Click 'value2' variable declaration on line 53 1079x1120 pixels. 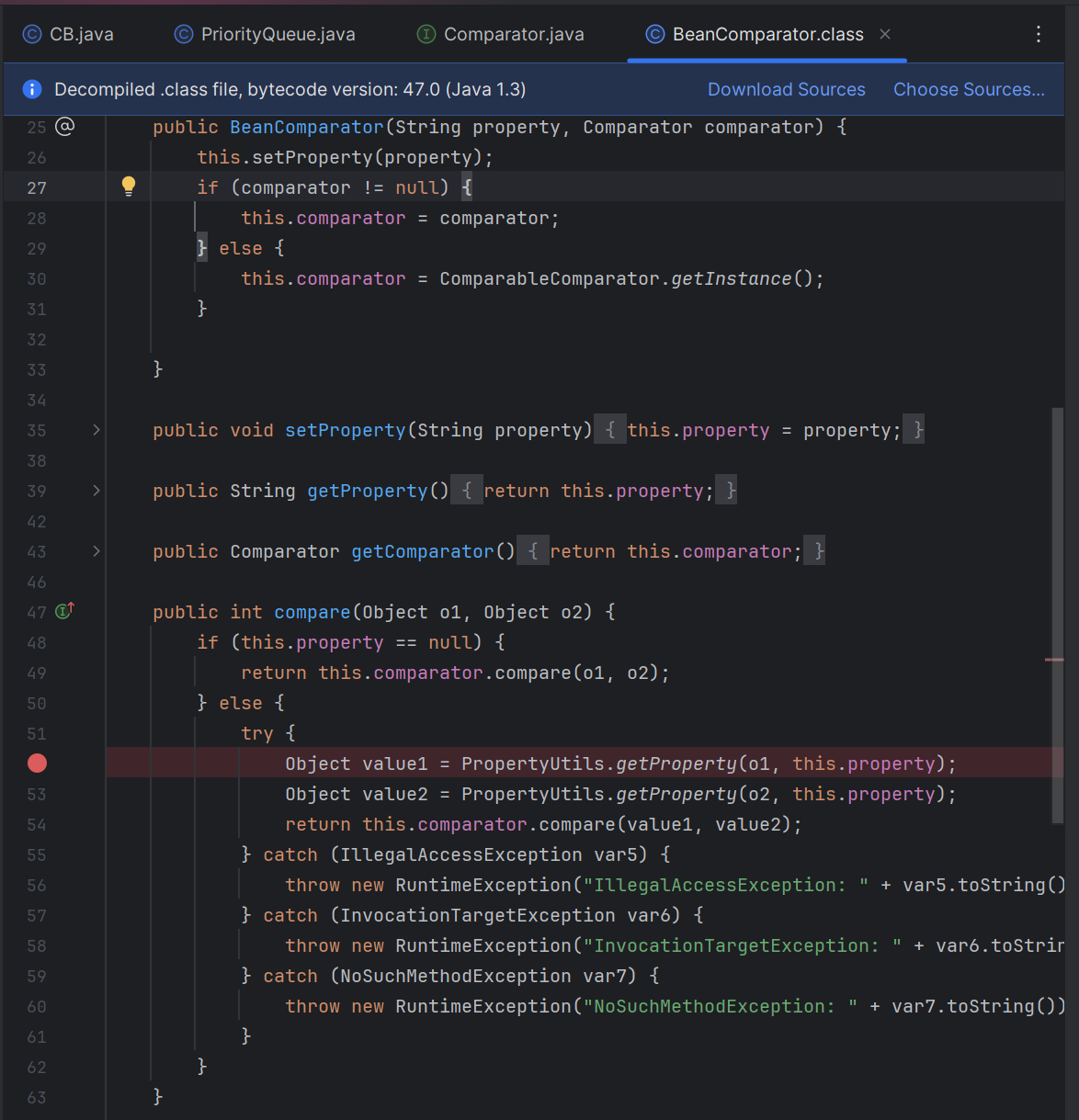(395, 794)
